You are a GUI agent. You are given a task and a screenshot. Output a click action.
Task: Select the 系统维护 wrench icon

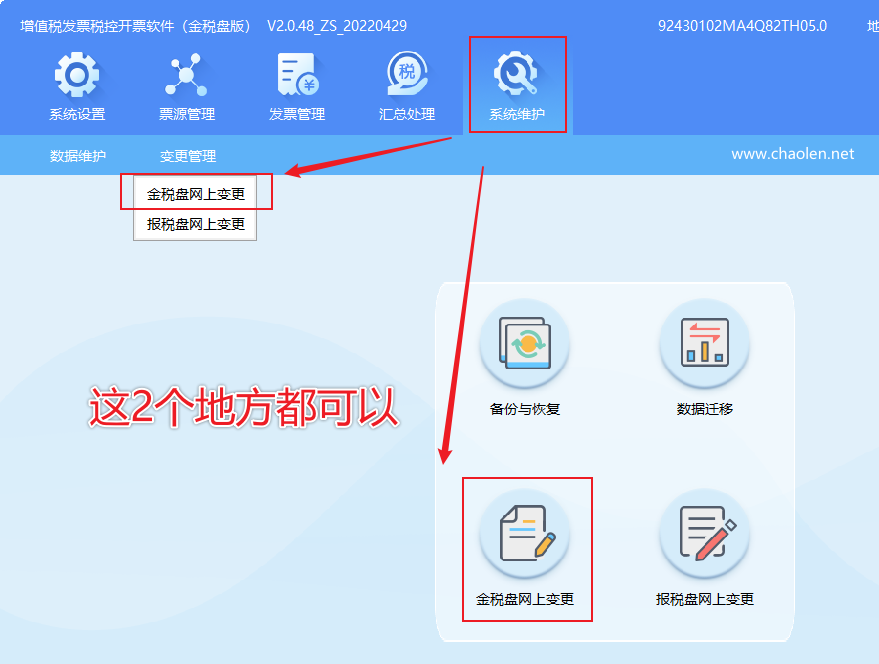pos(516,73)
